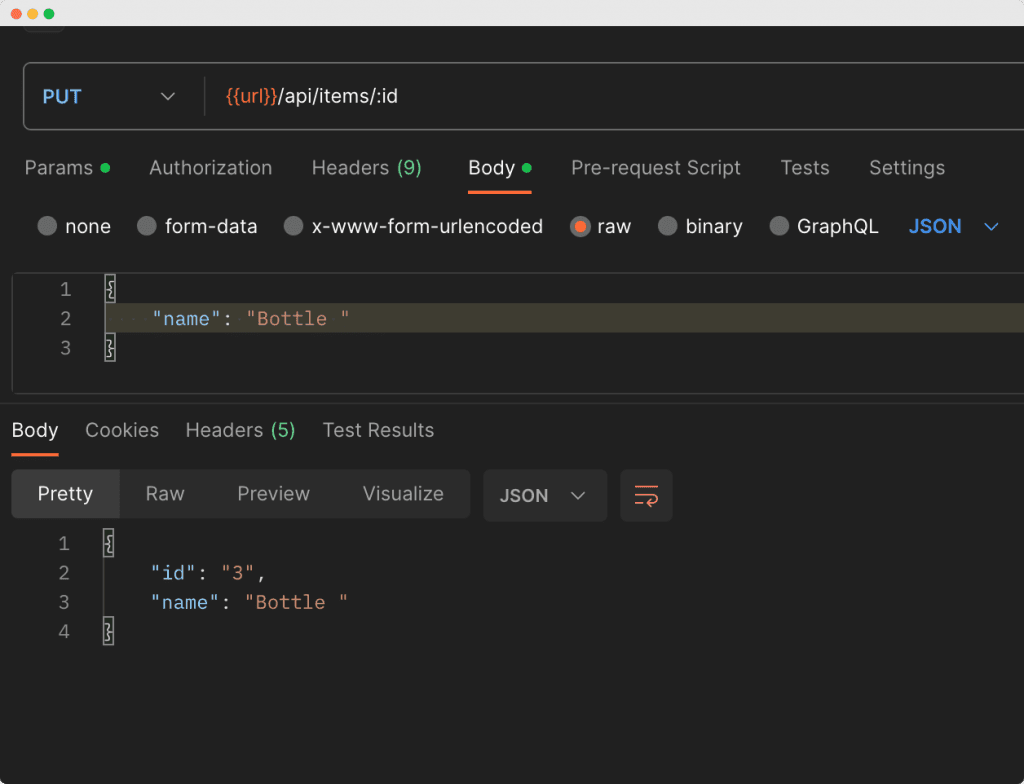Click line 2 of the request body editor
This screenshot has width=1024, height=784.
[564, 318]
